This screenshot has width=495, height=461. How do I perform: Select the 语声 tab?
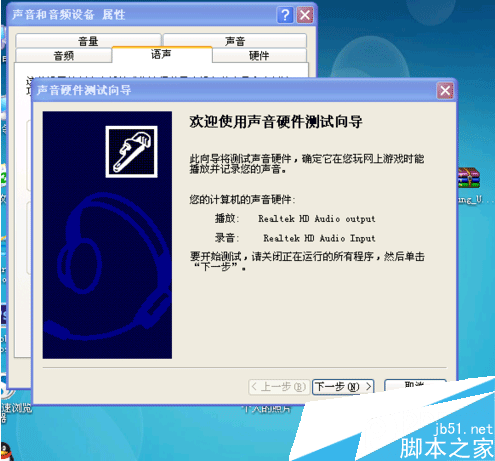[x=162, y=54]
